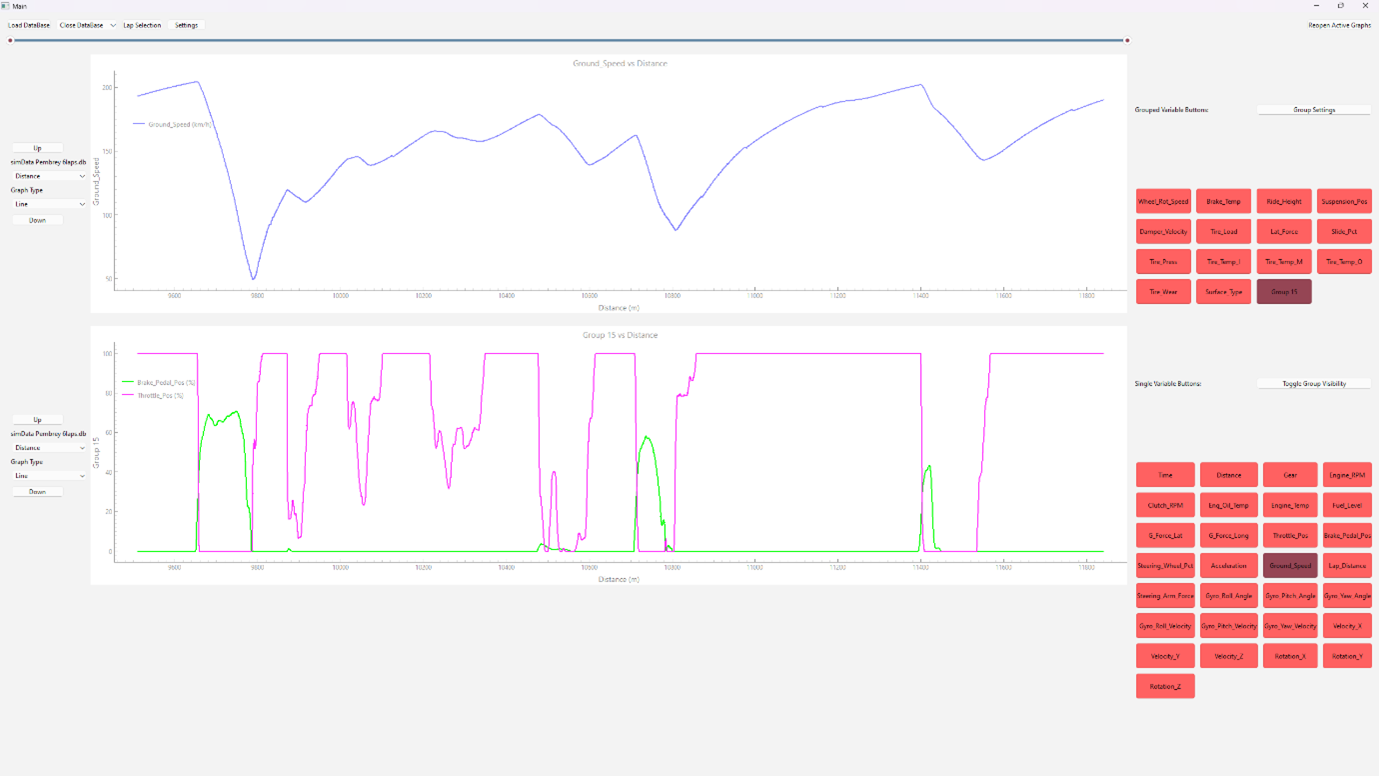
Task: Click Reopen Active Graphs
Action: point(1339,25)
